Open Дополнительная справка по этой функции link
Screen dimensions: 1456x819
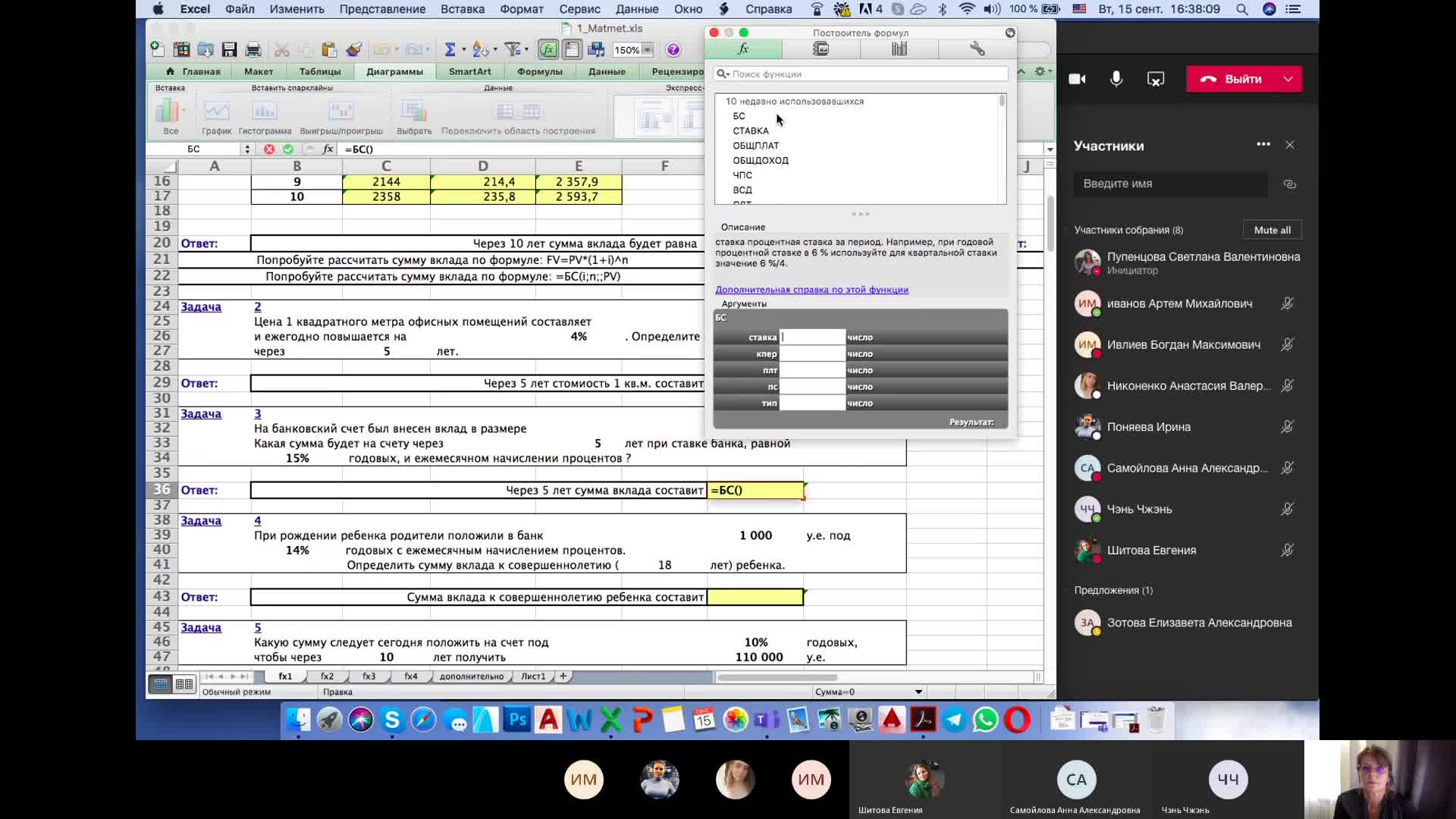811,290
